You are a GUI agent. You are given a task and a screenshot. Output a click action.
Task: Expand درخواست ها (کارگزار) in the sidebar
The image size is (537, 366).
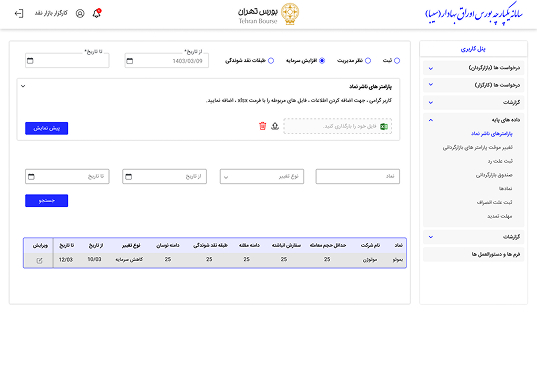pos(474,85)
